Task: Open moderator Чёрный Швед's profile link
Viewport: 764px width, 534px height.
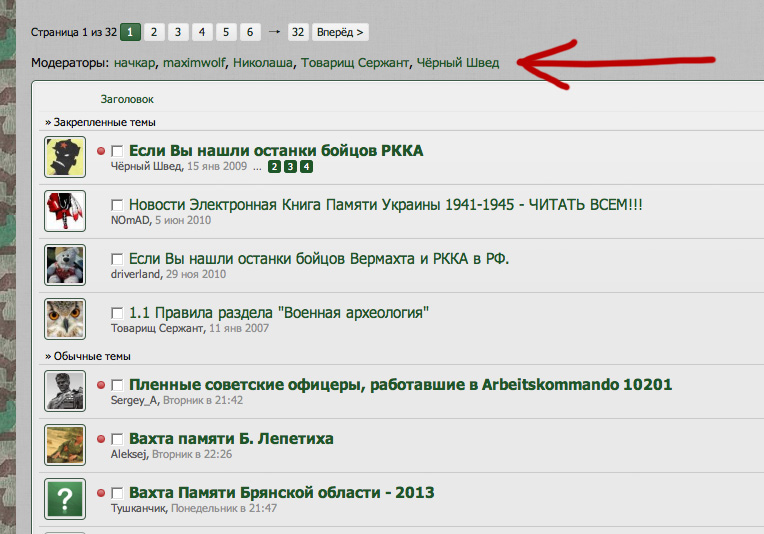Action: click(458, 63)
